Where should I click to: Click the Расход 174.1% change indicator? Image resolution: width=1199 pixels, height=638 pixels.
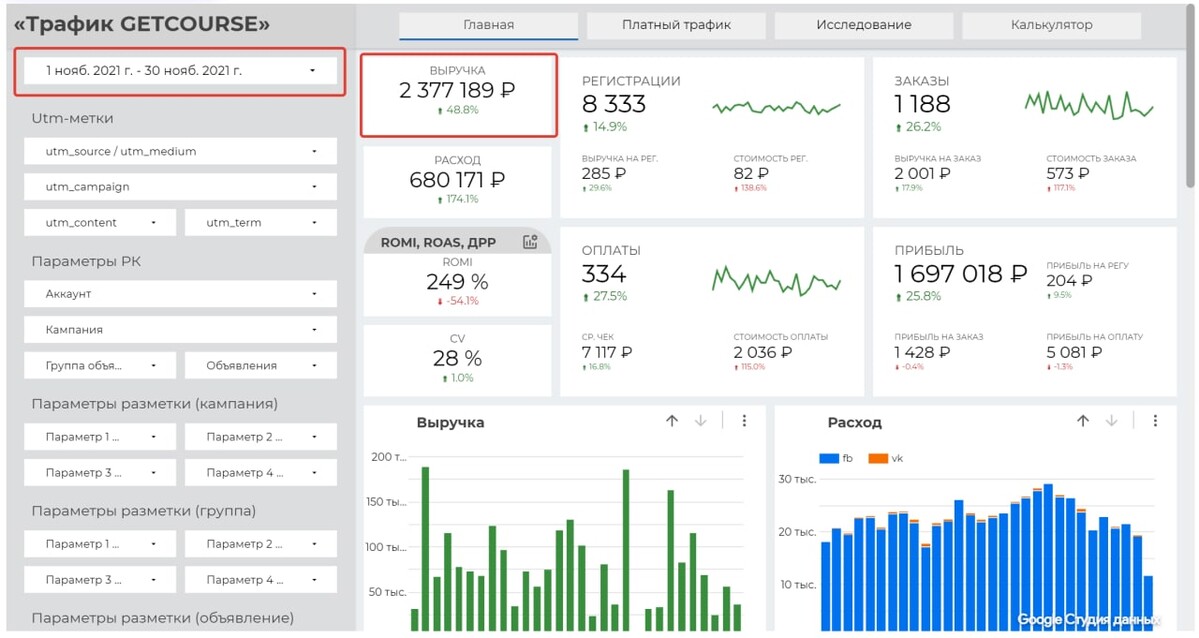coord(457,200)
